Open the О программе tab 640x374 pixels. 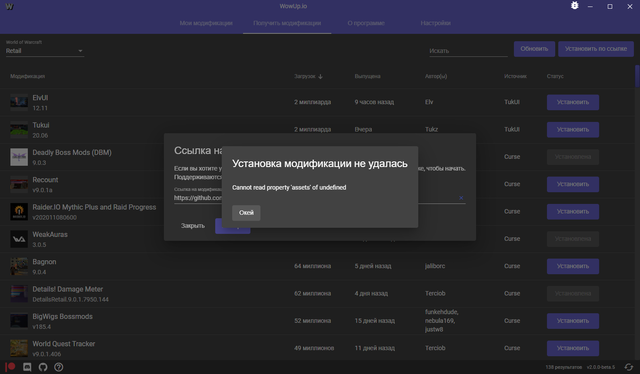(x=366, y=23)
